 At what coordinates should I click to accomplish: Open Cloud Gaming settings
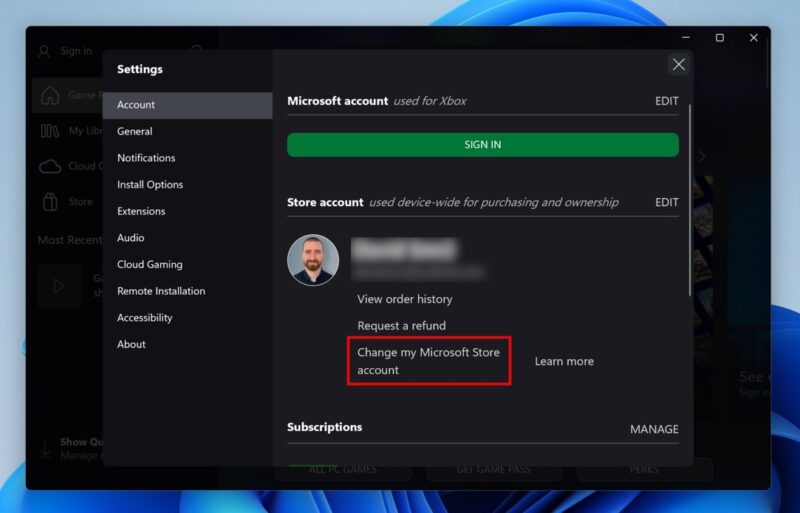click(x=187, y=264)
